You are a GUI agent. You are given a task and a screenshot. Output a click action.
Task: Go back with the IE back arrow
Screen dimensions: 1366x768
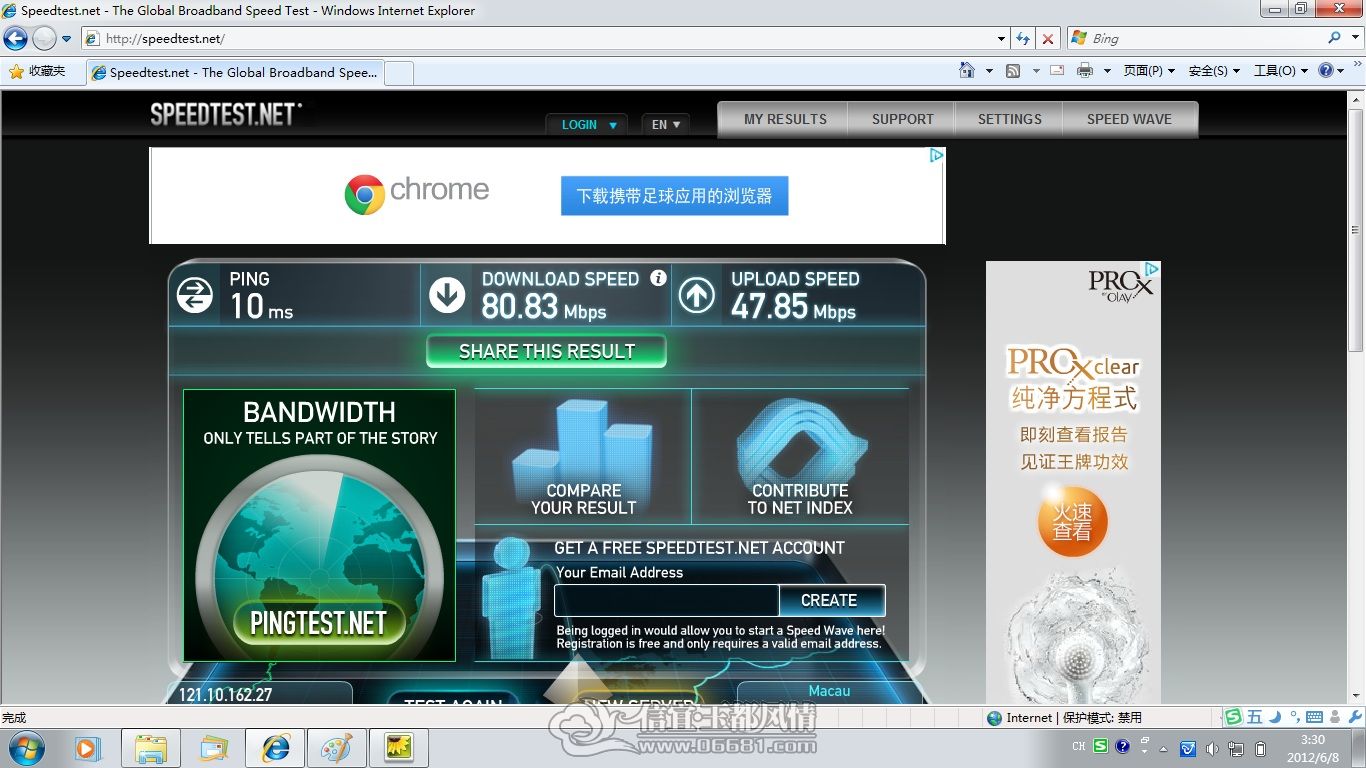click(16, 39)
